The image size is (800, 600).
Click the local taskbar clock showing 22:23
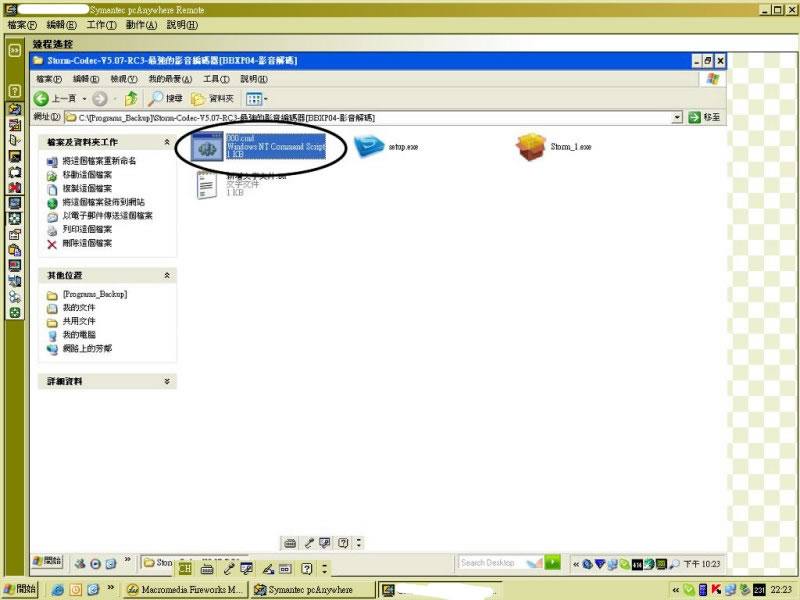click(781, 590)
